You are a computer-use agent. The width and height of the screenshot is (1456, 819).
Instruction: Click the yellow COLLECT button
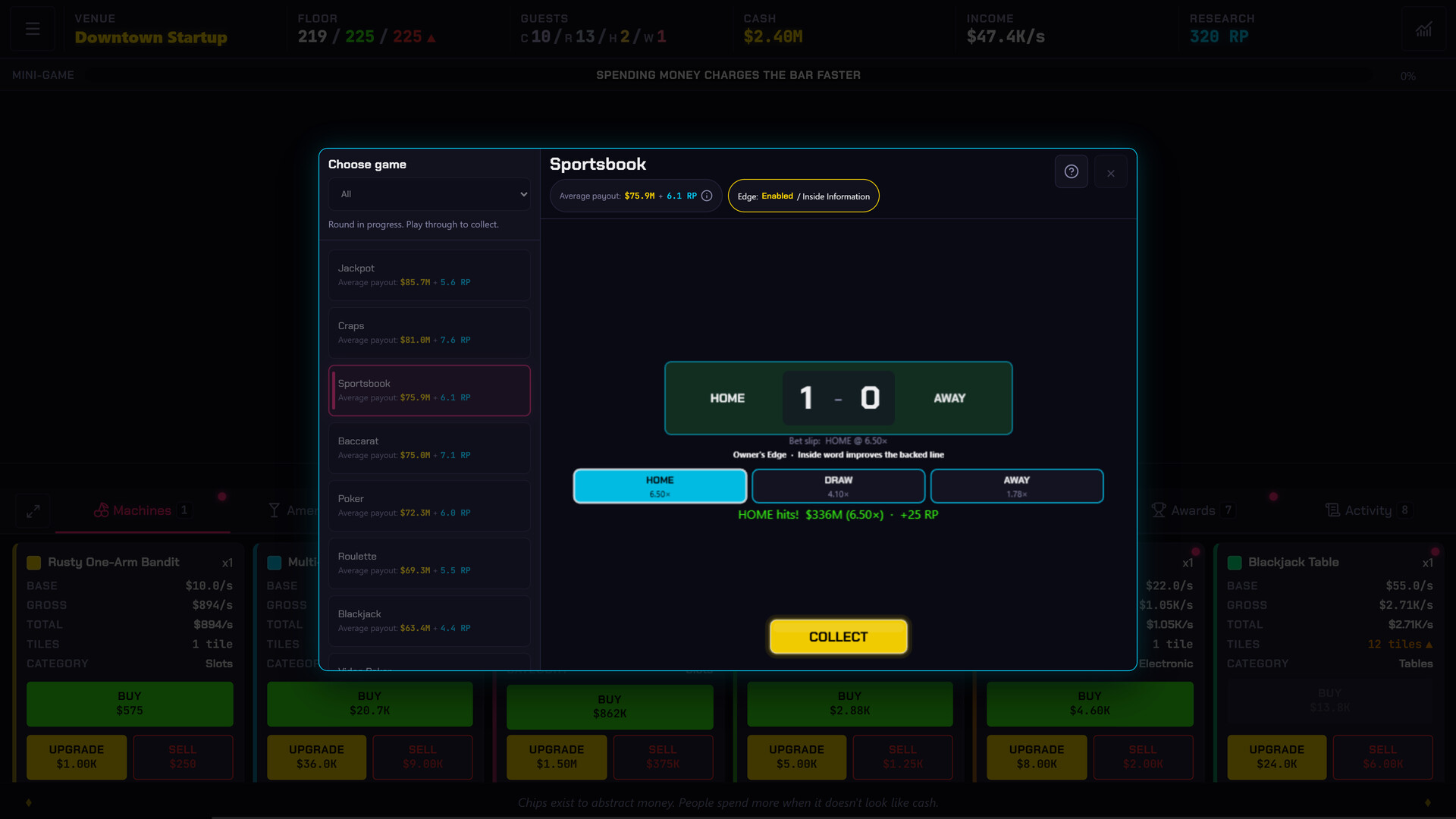coord(838,636)
